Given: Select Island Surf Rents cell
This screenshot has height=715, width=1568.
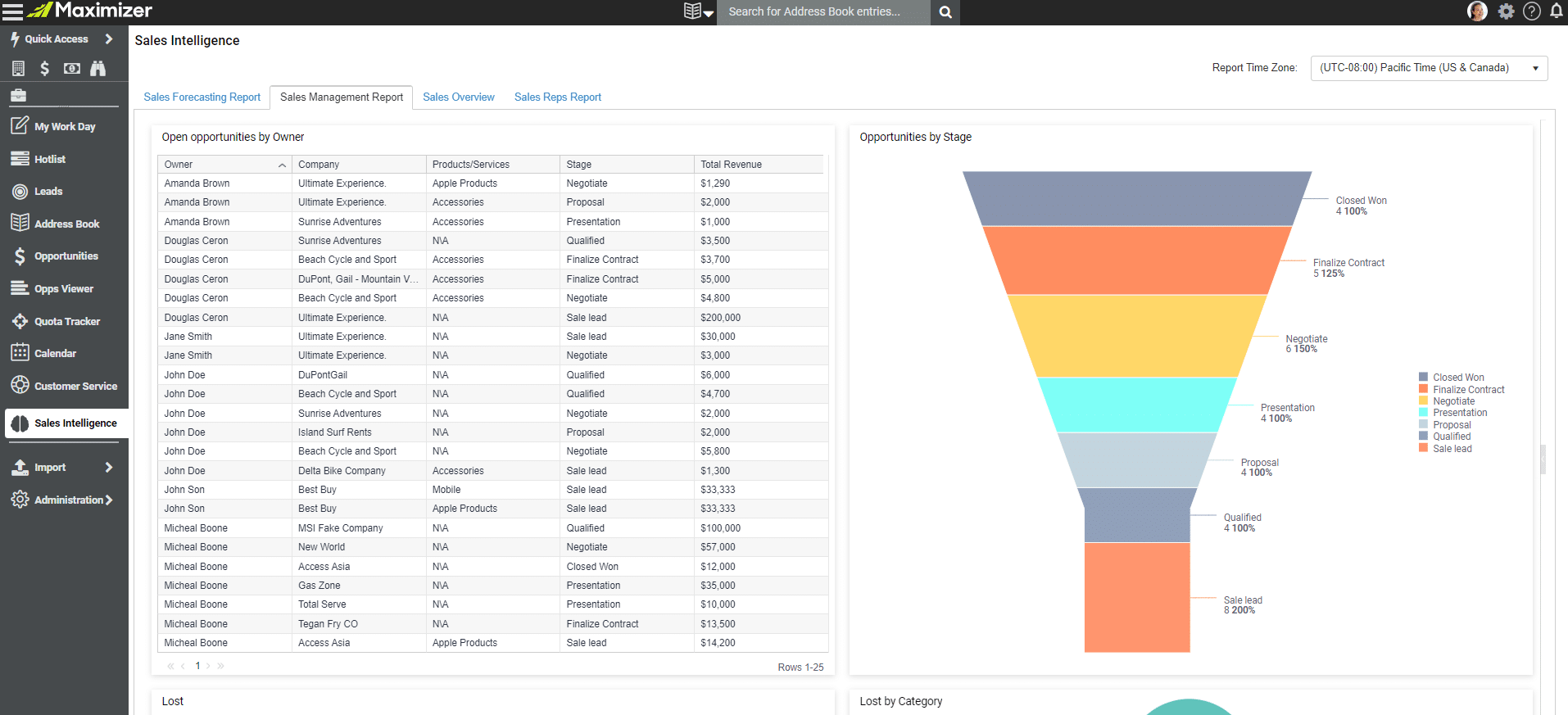Looking at the screenshot, I should pyautogui.click(x=359, y=432).
